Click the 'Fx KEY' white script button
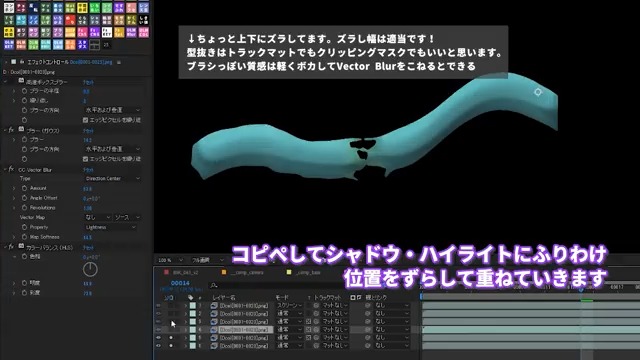640x360 pixels. [x=107, y=32]
